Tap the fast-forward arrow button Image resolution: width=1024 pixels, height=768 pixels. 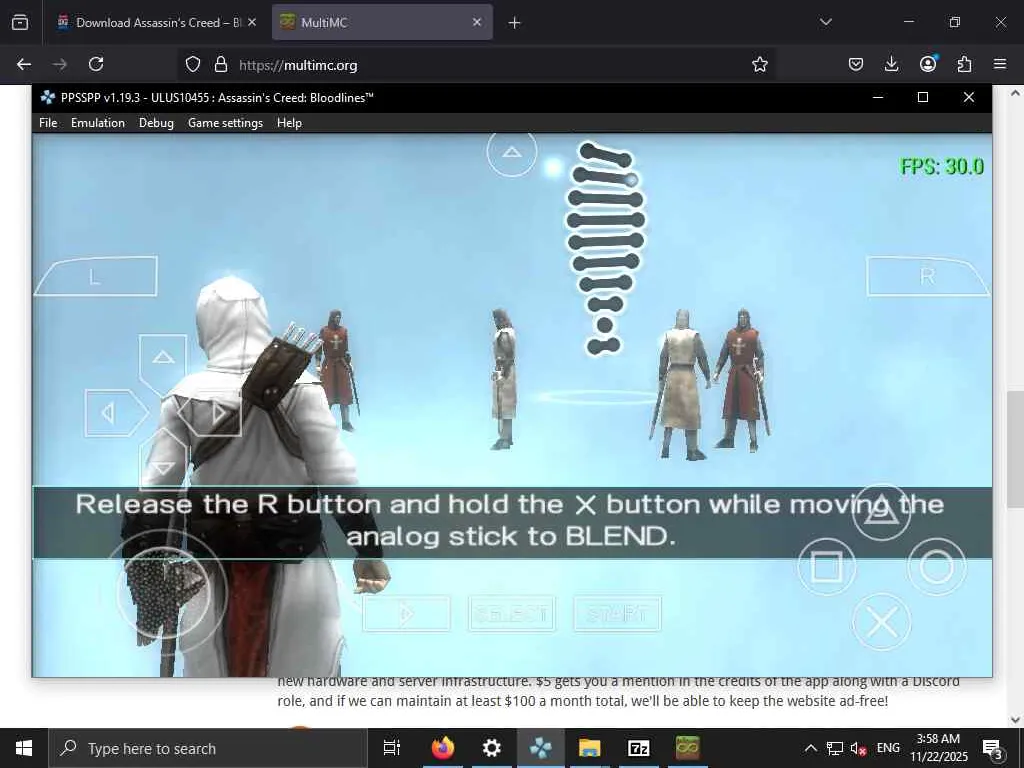tap(406, 614)
